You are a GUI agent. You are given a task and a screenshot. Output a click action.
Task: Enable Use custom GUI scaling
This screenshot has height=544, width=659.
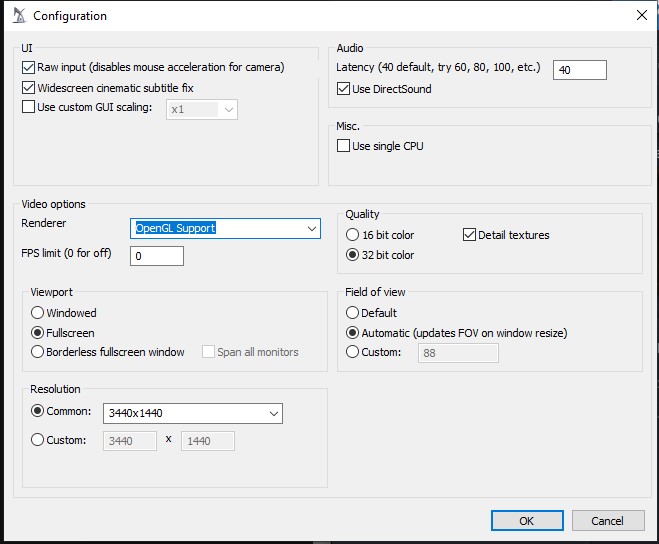pos(28,107)
